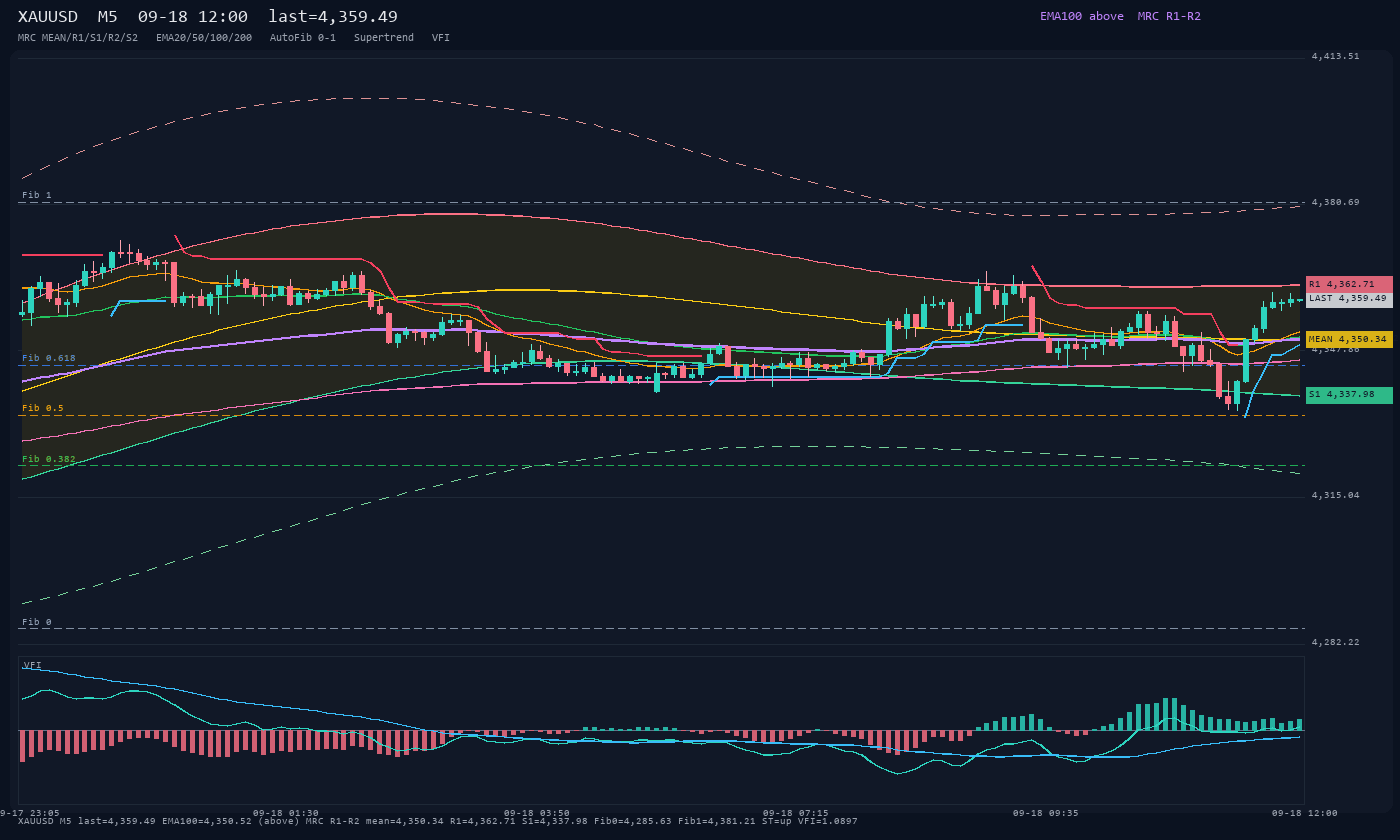The image size is (1400, 840).
Task: Click the 4,282.22 price axis label
Action: pyautogui.click(x=1336, y=642)
